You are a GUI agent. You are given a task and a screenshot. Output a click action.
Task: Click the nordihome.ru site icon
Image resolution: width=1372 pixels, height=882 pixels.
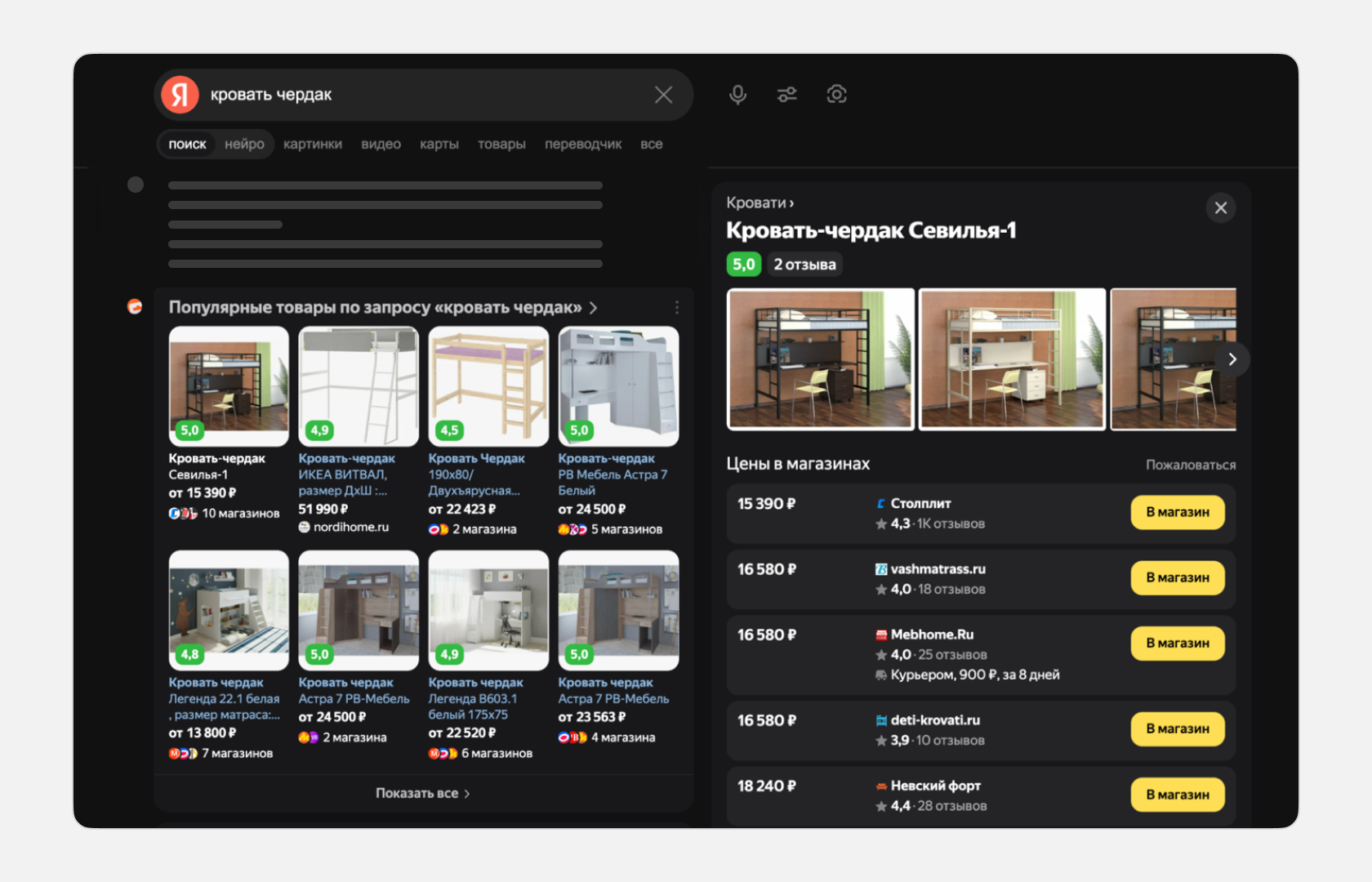[x=305, y=528]
